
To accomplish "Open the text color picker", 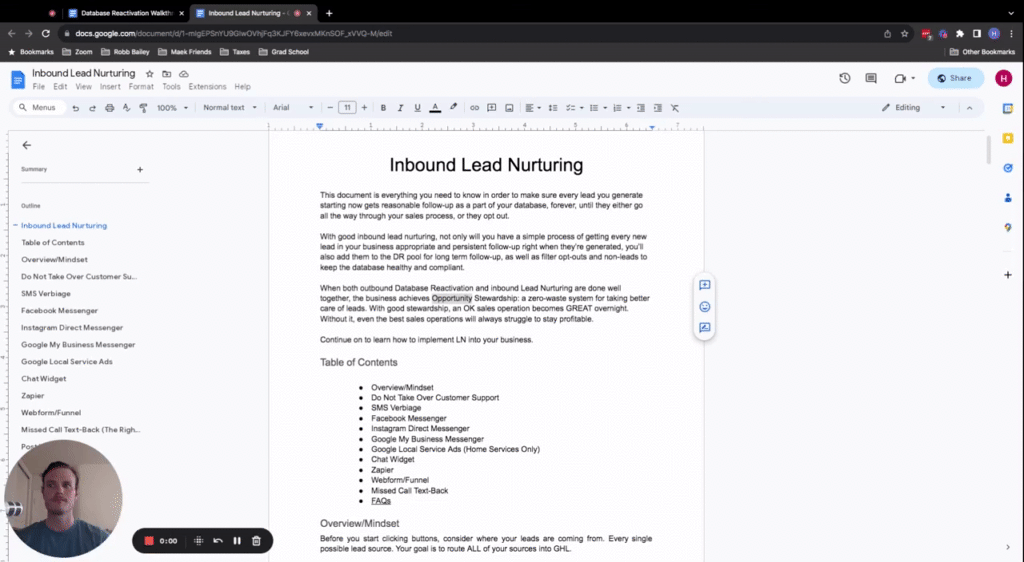I will (x=435, y=108).
